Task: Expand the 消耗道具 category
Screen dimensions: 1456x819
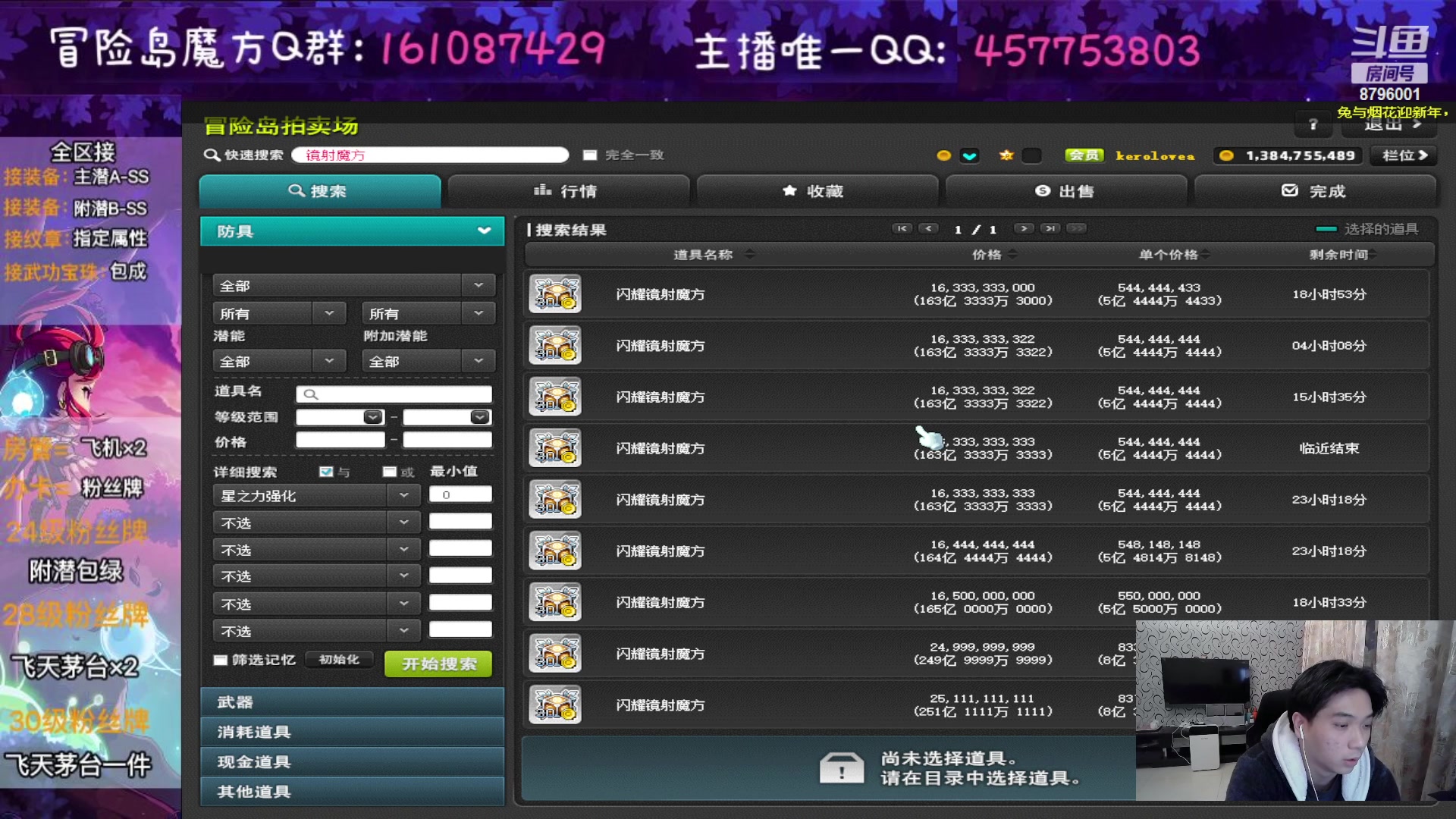Action: tap(352, 732)
